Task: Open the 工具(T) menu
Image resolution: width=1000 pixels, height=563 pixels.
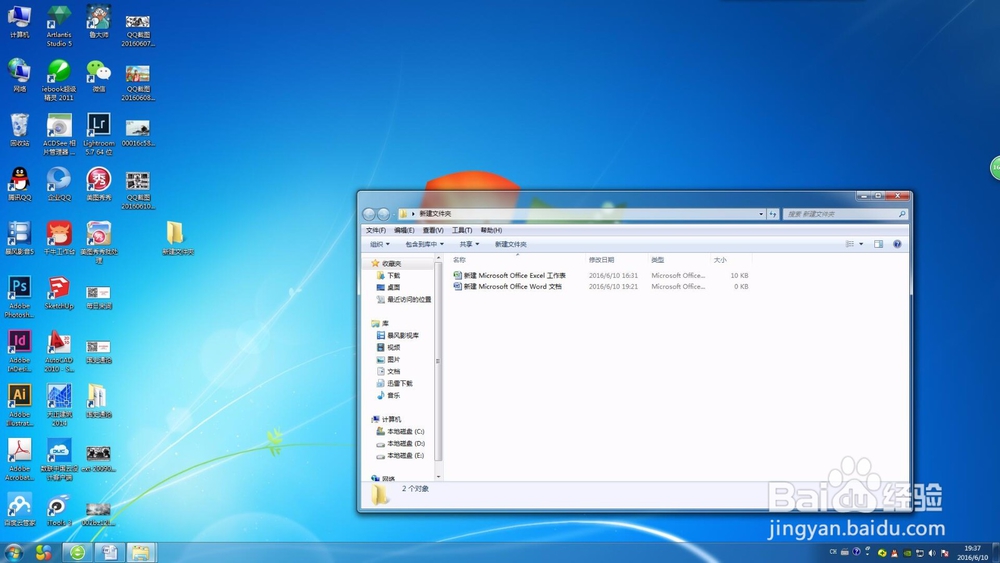Action: [462, 230]
